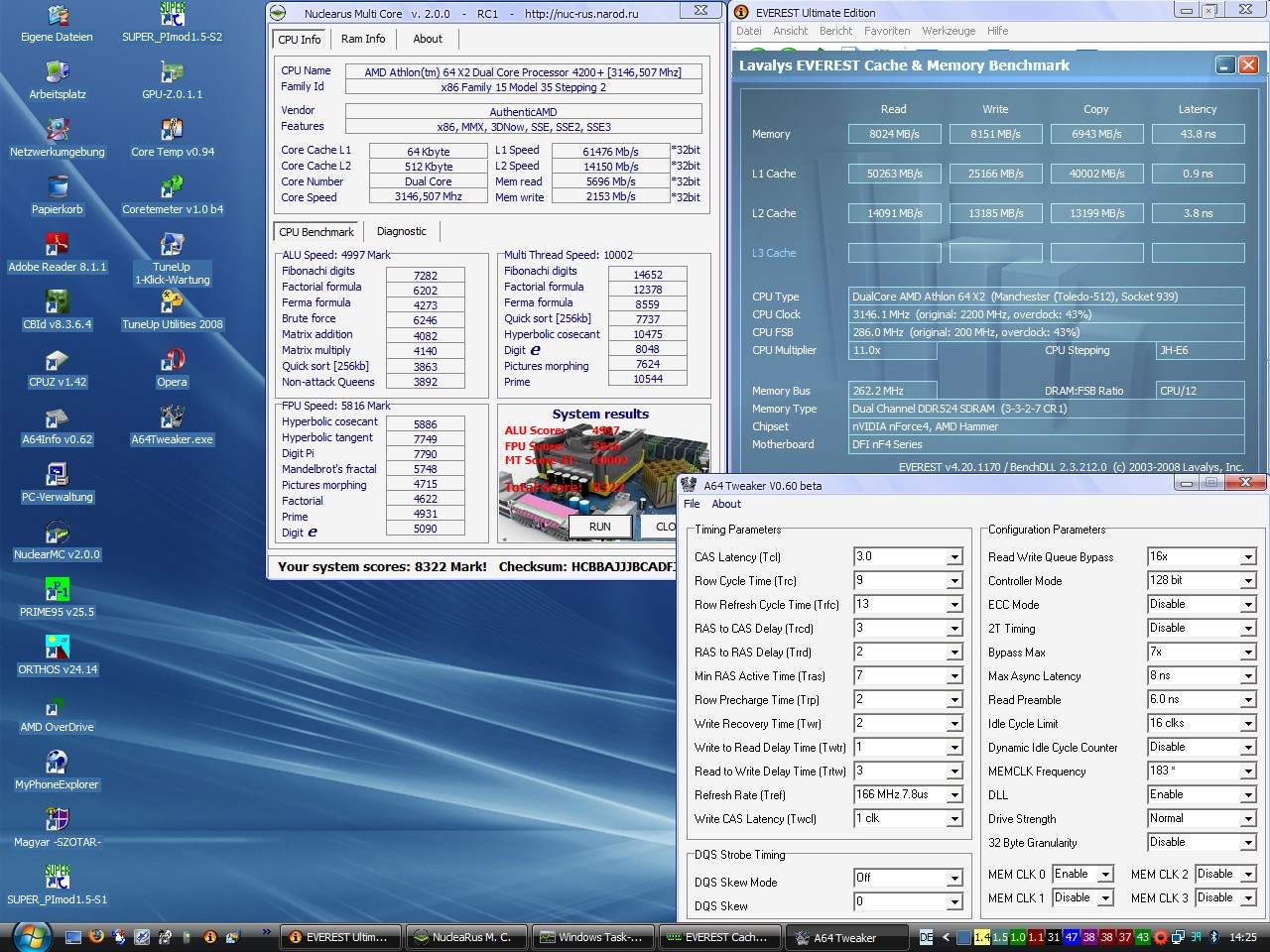Expand the Refresh Rate (Tref) dropdown
The width and height of the screenshot is (1270, 952).
point(953,795)
